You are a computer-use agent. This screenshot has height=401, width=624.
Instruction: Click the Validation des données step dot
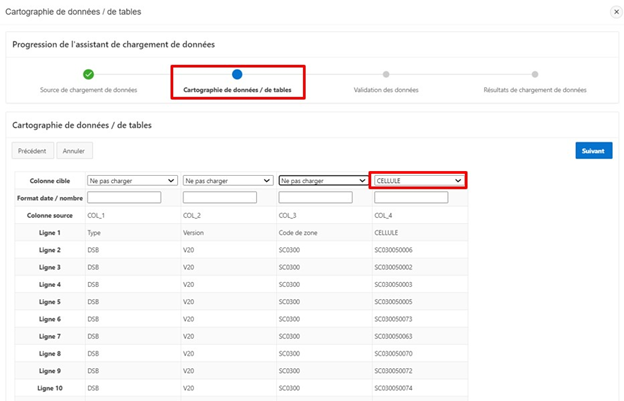tap(386, 74)
